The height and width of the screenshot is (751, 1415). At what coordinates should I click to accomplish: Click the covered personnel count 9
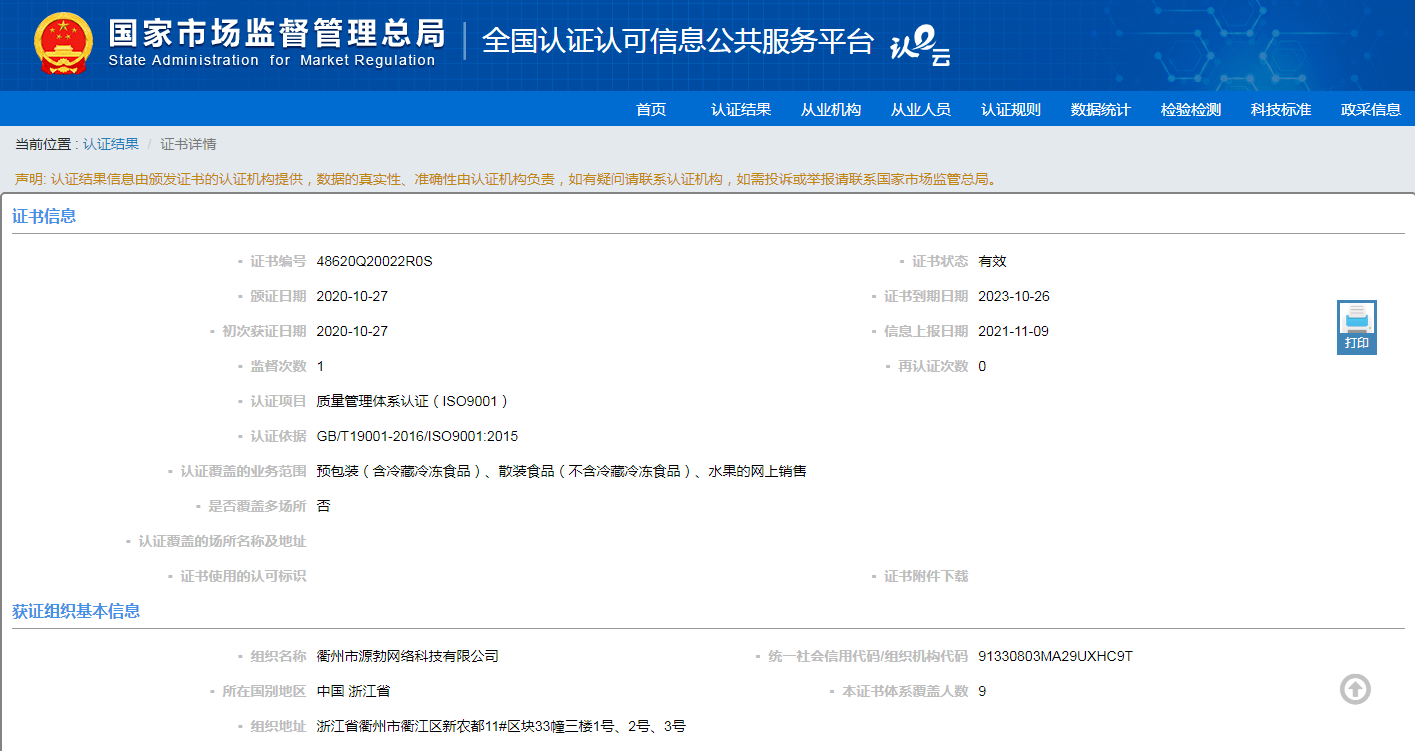tap(982, 691)
